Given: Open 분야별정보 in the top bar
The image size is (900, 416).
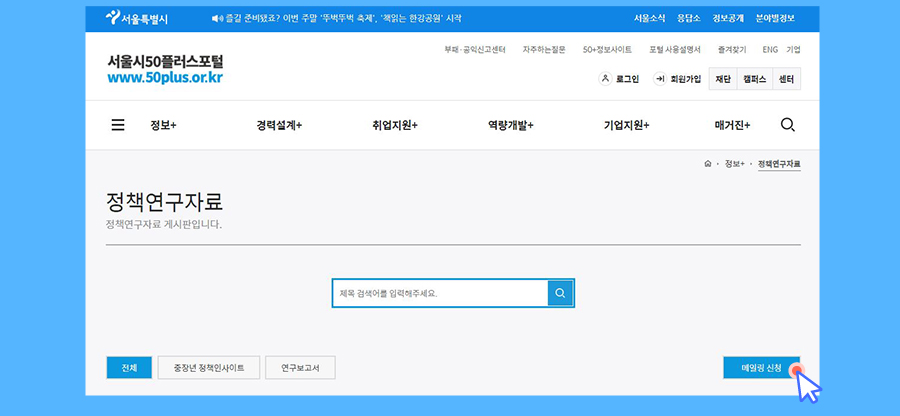Looking at the screenshot, I should [x=775, y=18].
